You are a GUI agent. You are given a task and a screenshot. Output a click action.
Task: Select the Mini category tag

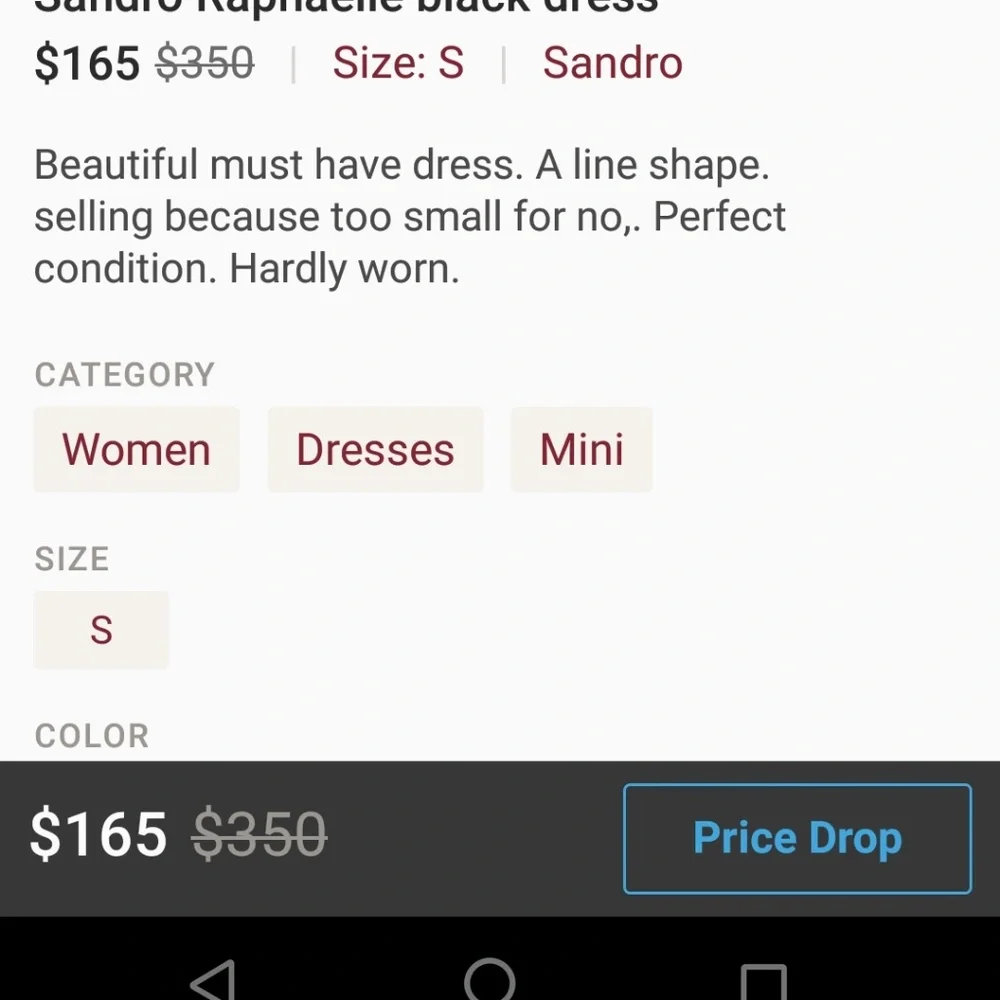[582, 449]
